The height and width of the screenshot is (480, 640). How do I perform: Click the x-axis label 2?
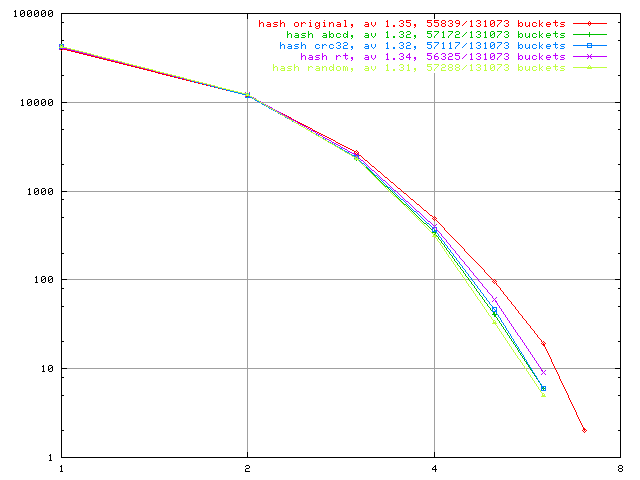click(247, 468)
